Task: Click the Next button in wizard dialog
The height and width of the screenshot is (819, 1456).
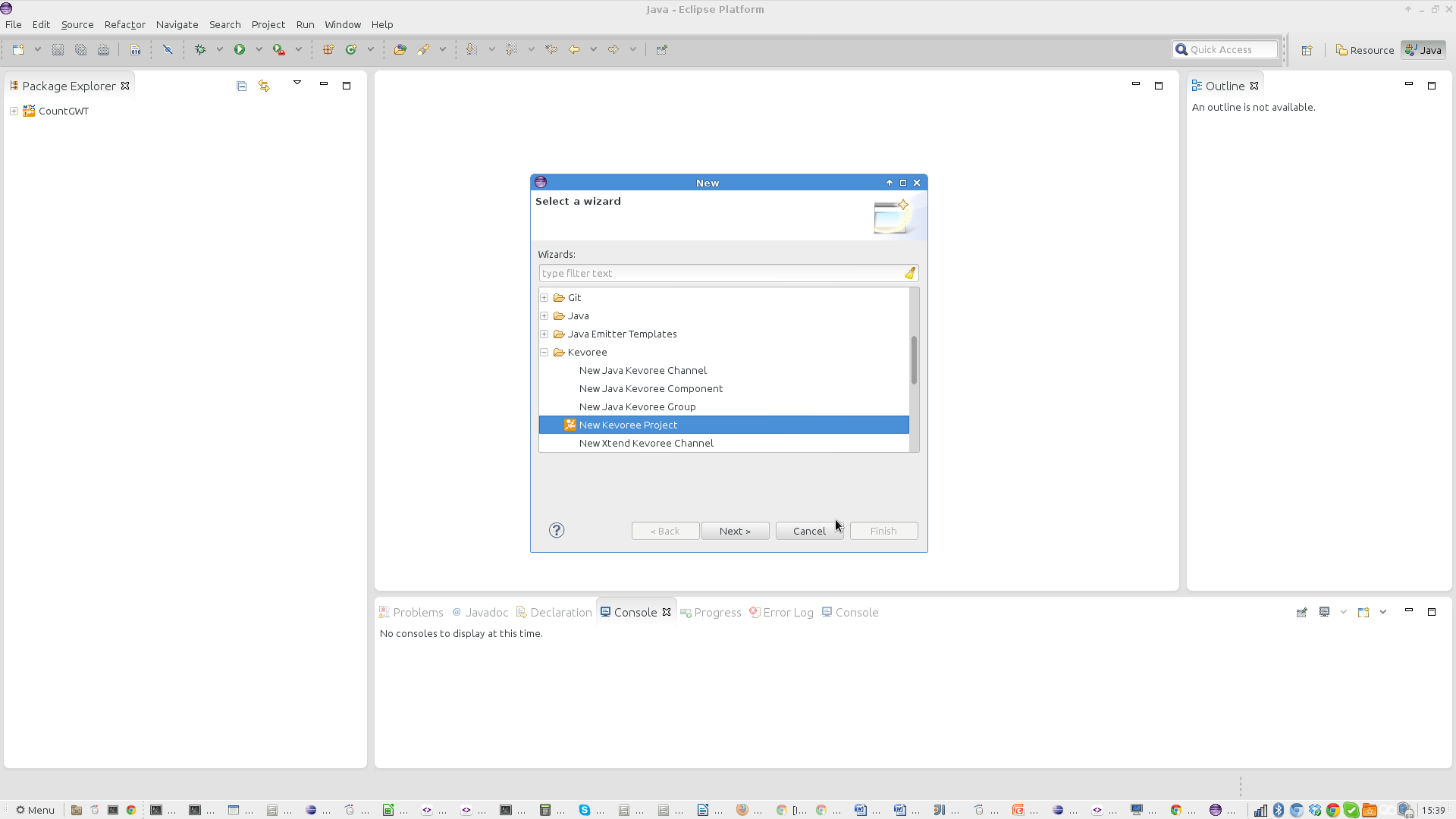Action: pyautogui.click(x=734, y=530)
